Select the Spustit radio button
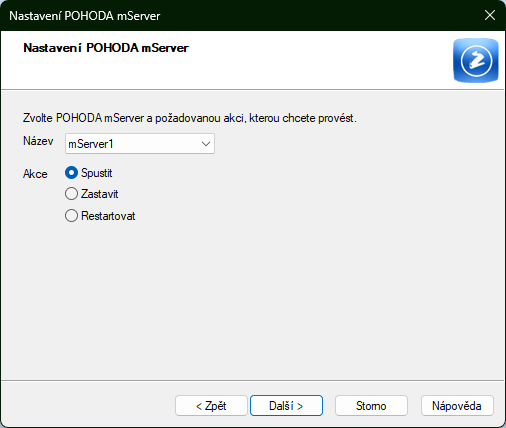This screenshot has height=428, width=506. coord(71,173)
